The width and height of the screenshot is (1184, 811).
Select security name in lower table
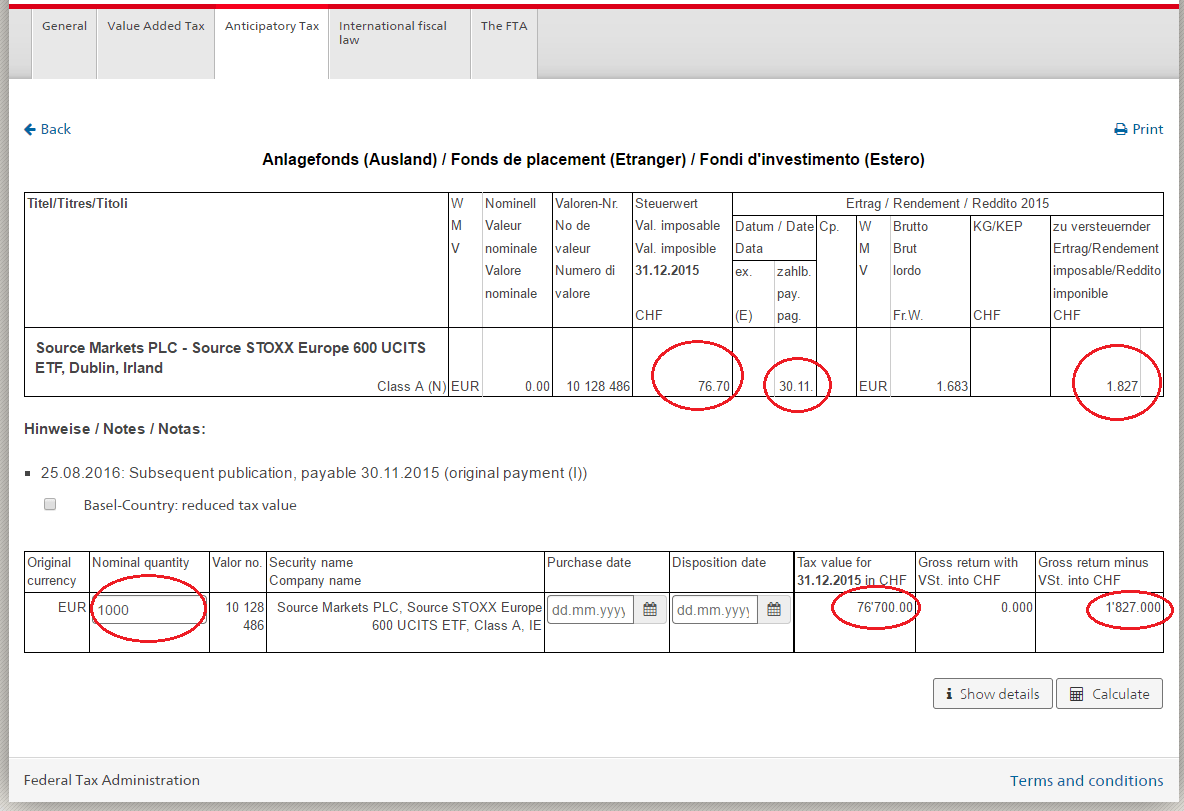[409, 616]
